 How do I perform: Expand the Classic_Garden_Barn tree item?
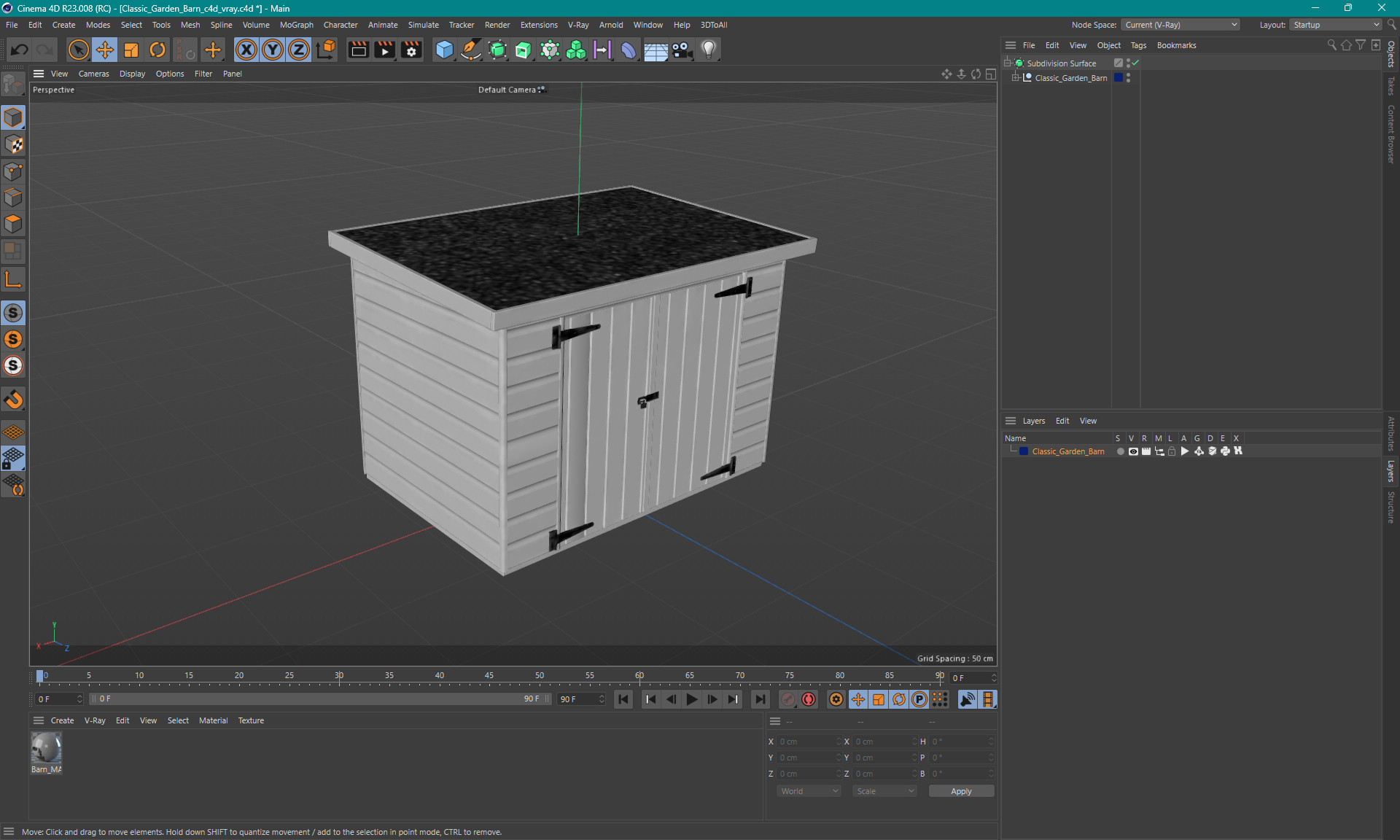point(1015,77)
